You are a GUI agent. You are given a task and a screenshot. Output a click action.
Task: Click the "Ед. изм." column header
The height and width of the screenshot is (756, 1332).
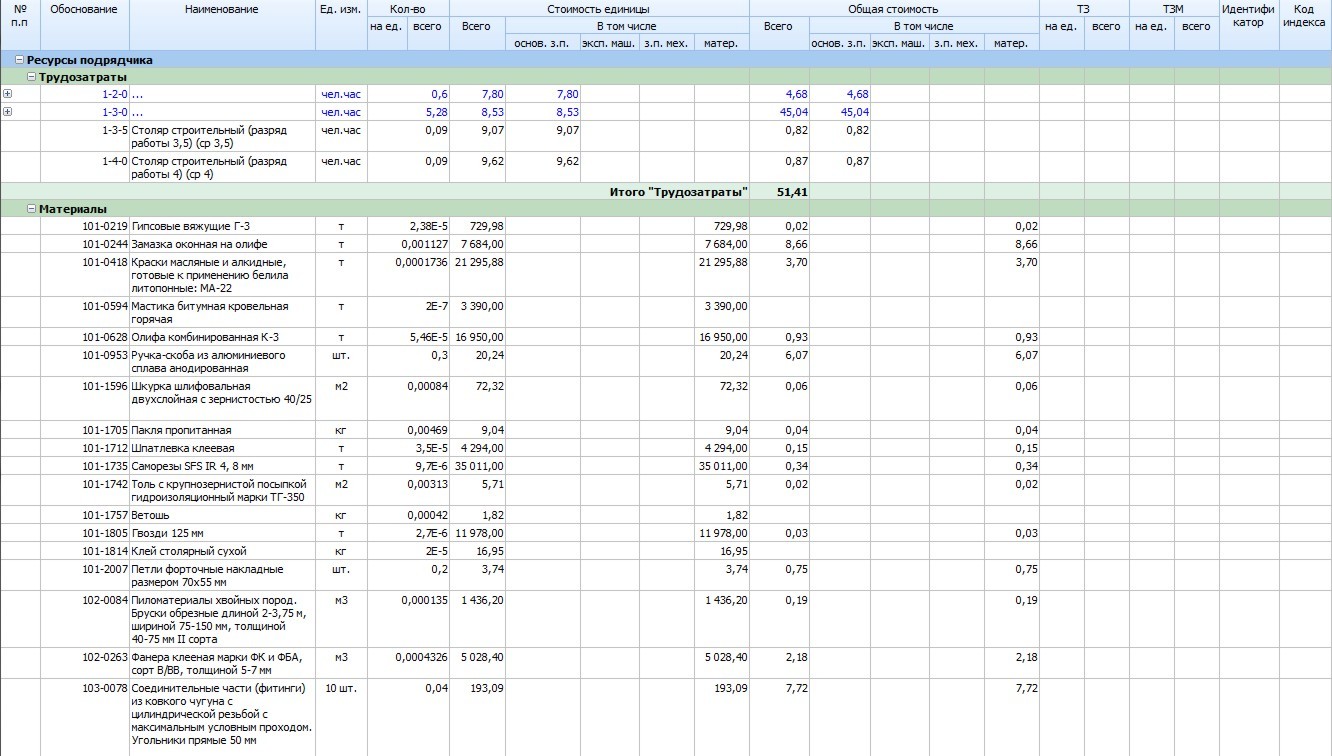340,10
